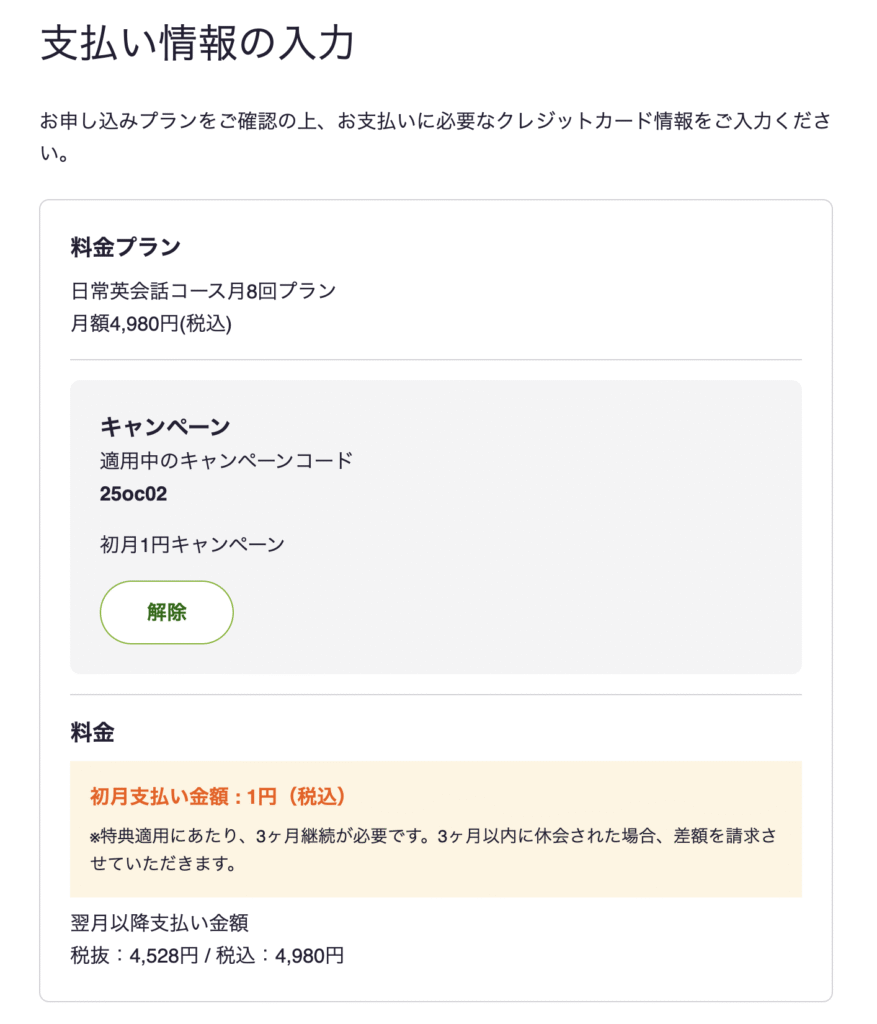This screenshot has height=1024, width=877.
Task: Select the 料金プラン section heading
Action: pos(125,247)
